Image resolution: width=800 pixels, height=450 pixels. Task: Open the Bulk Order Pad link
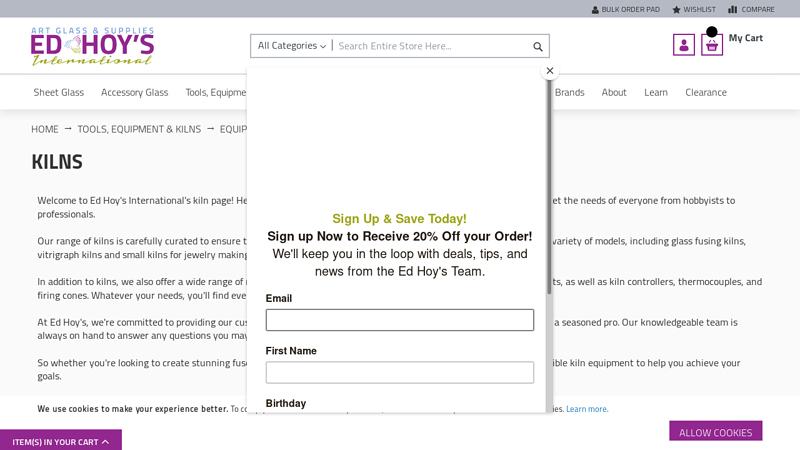click(x=625, y=9)
